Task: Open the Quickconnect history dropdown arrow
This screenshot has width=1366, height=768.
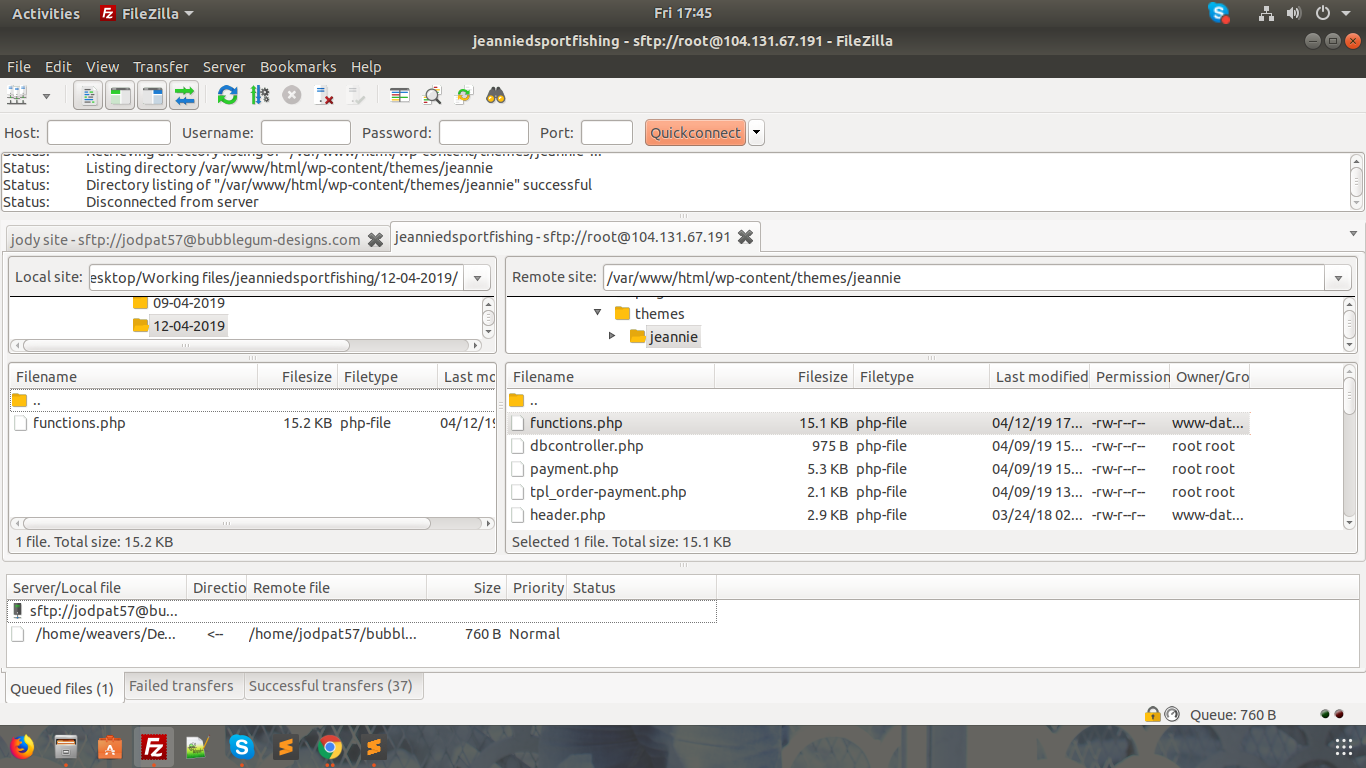Action: 756,132
